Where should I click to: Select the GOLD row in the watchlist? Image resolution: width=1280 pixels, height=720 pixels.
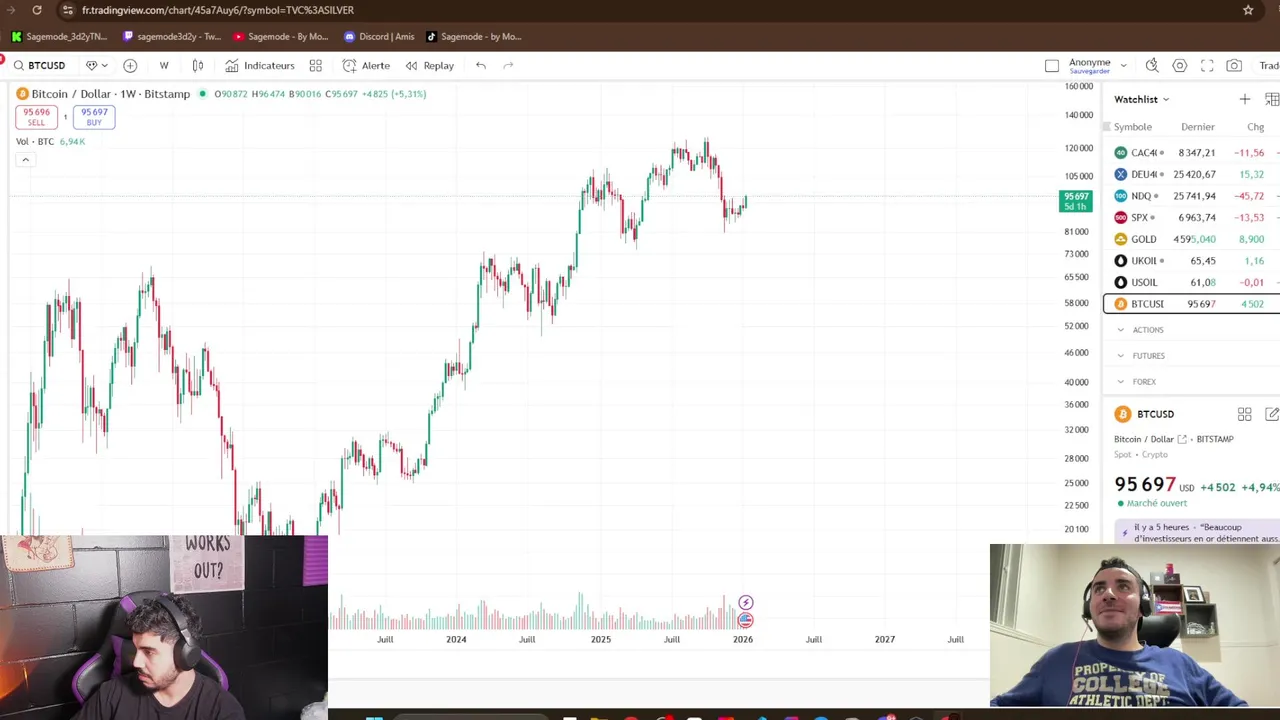click(1191, 239)
